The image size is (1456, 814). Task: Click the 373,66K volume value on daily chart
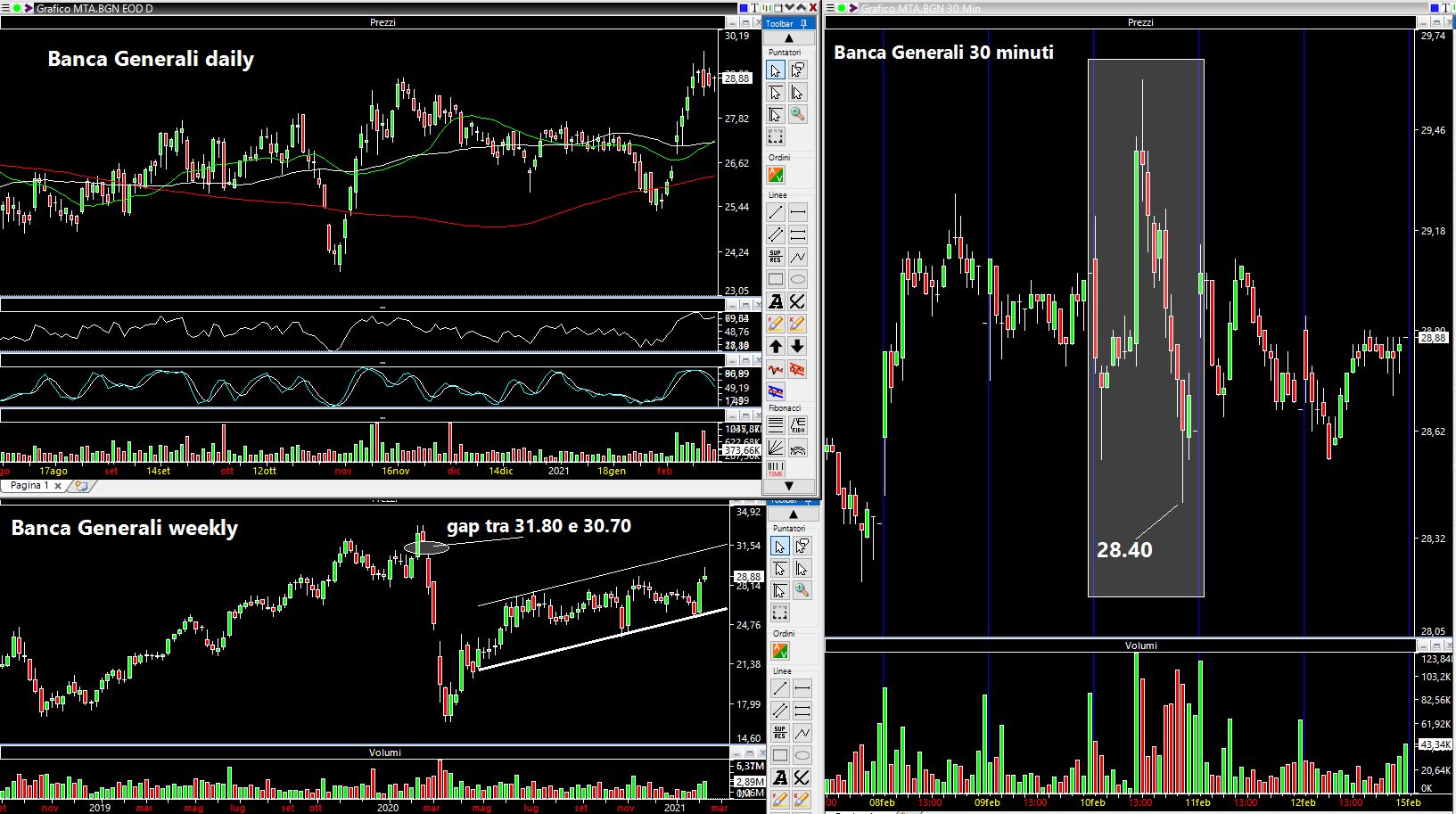click(x=742, y=450)
